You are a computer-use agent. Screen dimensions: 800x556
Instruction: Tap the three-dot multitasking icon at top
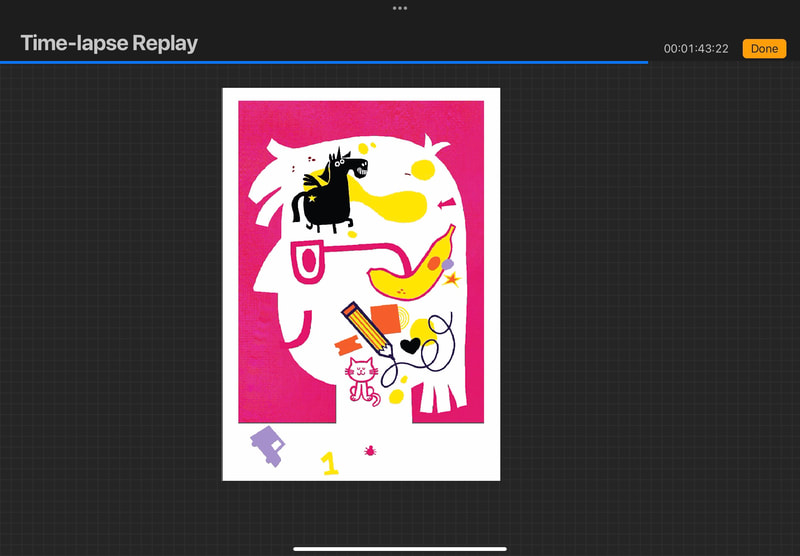click(x=400, y=7)
